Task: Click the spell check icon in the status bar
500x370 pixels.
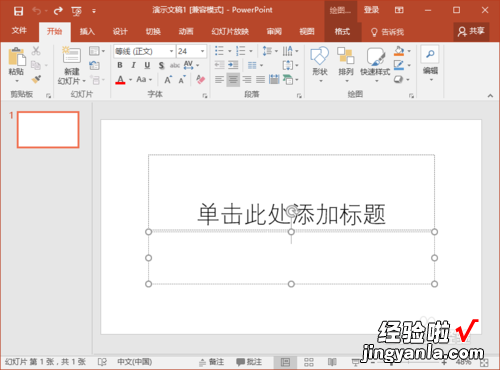Action: click(102, 362)
